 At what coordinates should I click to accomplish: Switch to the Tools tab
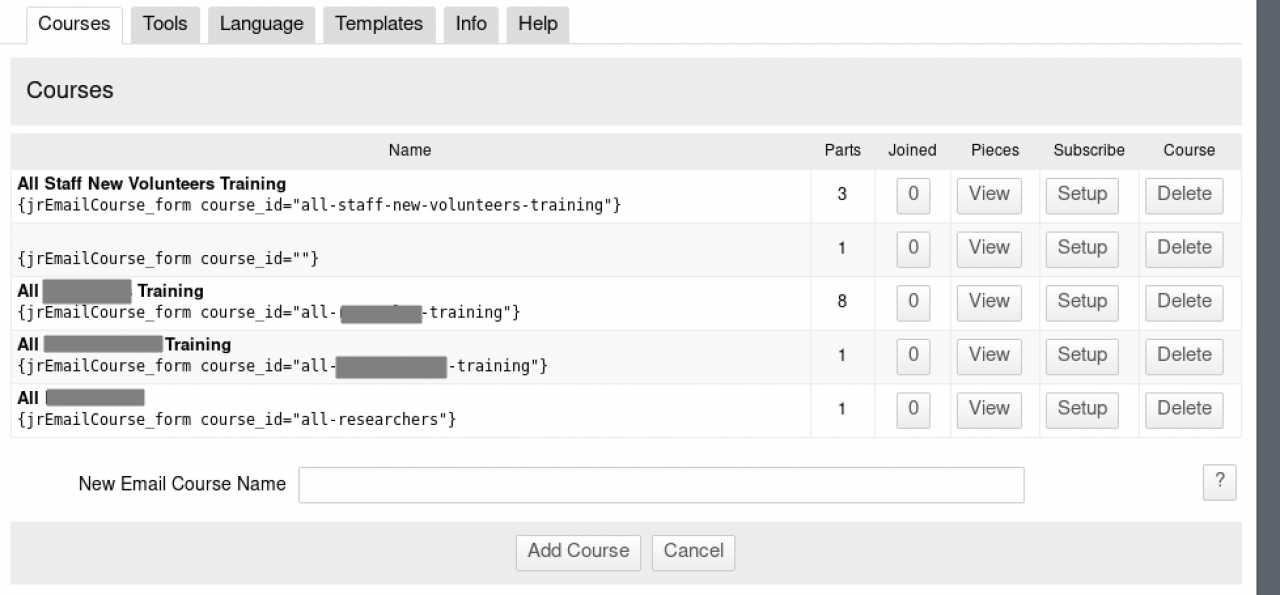click(x=165, y=24)
